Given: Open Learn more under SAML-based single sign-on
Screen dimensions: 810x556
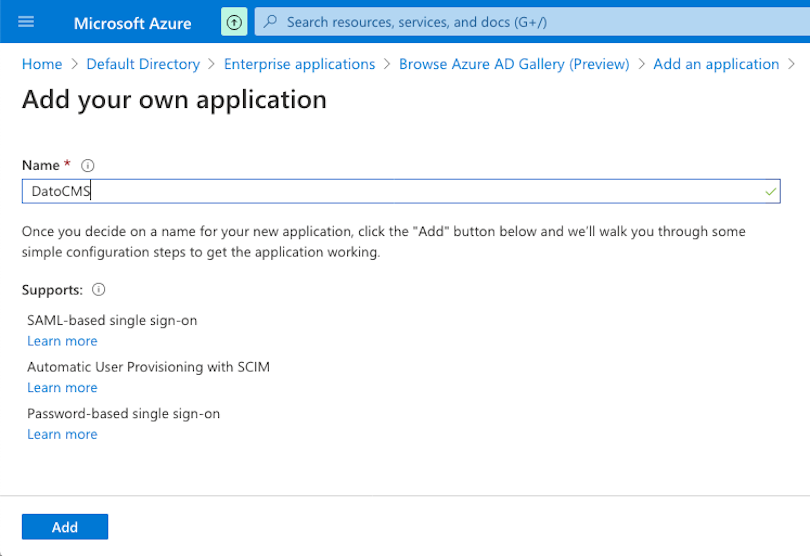Looking at the screenshot, I should point(62,341).
